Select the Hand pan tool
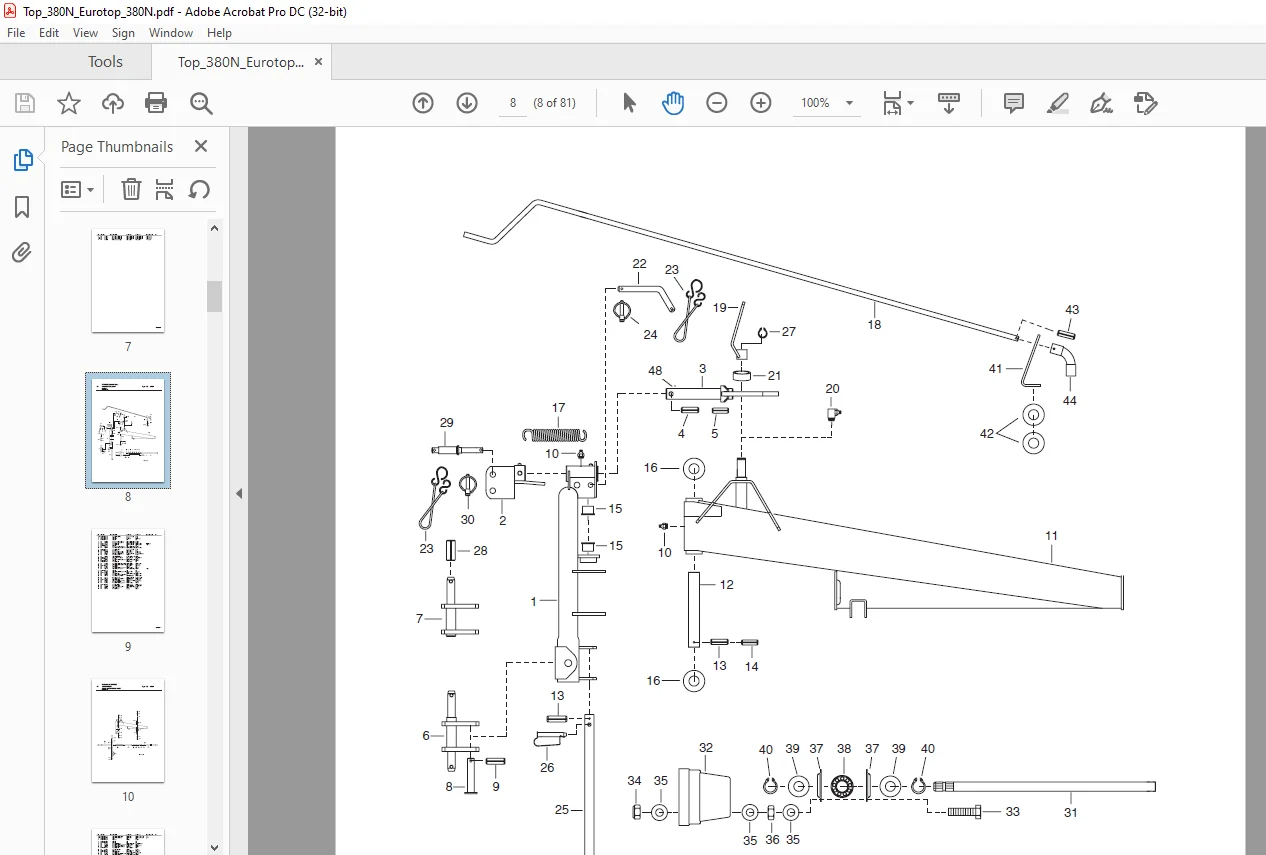This screenshot has height=855, width=1266. (673, 103)
